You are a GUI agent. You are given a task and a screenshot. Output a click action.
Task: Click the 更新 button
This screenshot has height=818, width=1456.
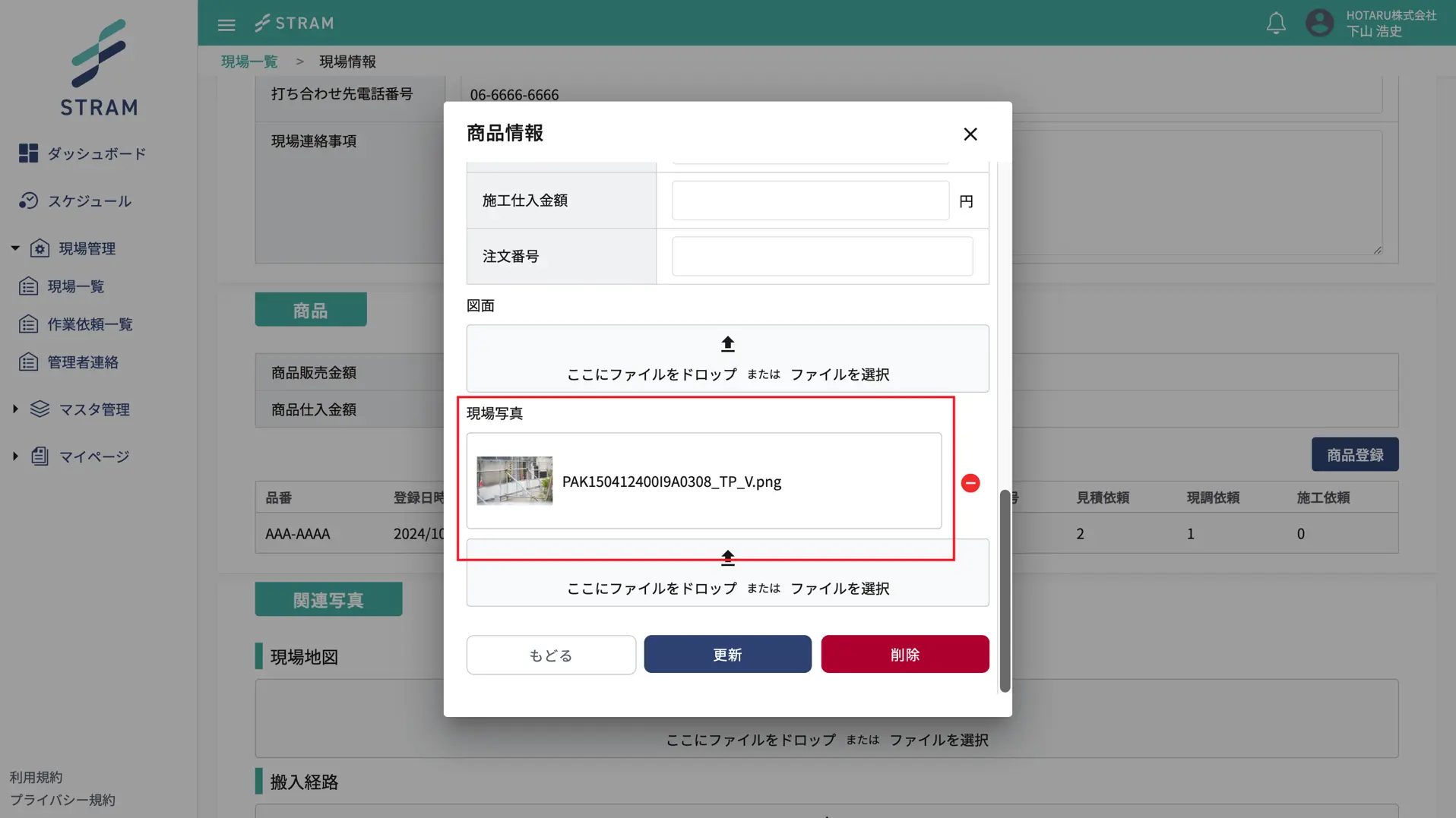(x=726, y=654)
